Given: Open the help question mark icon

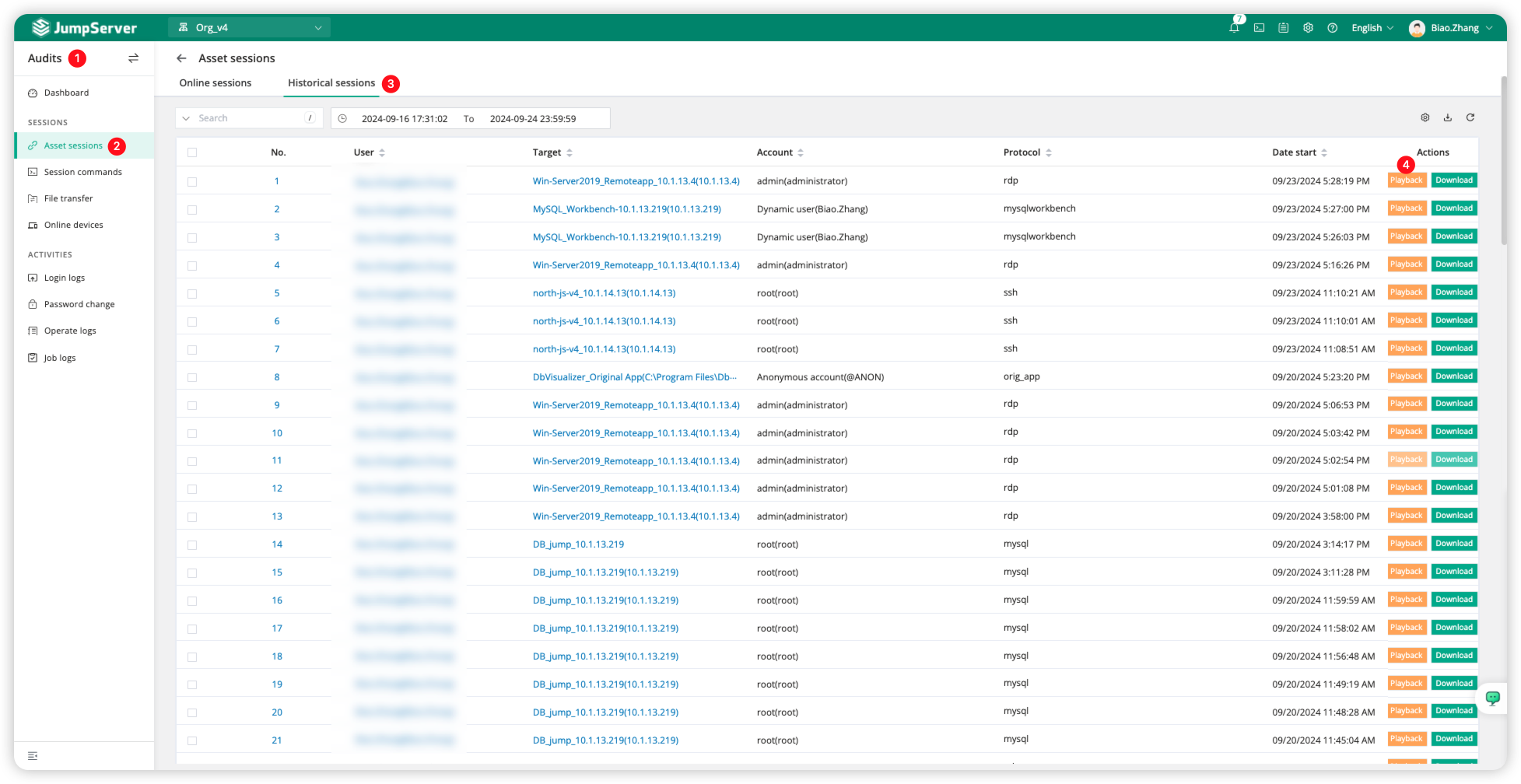Looking at the screenshot, I should pos(1333,28).
